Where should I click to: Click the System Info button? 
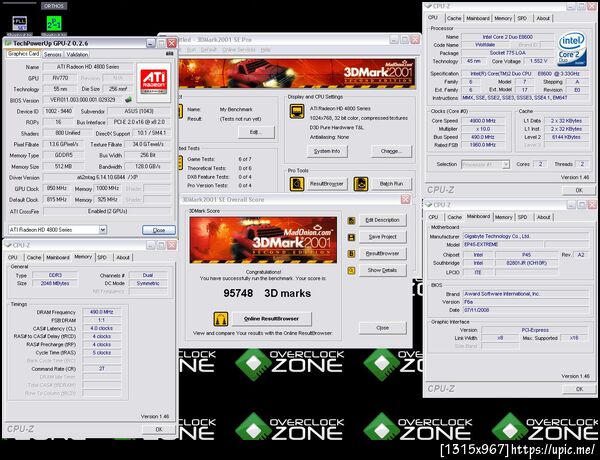pyautogui.click(x=327, y=151)
